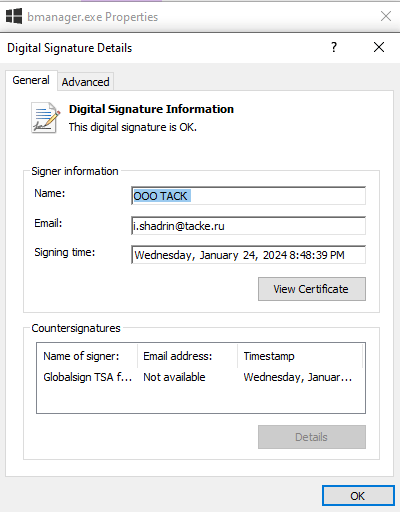Click the question mark help icon
This screenshot has height=512, width=400.
(x=334, y=47)
